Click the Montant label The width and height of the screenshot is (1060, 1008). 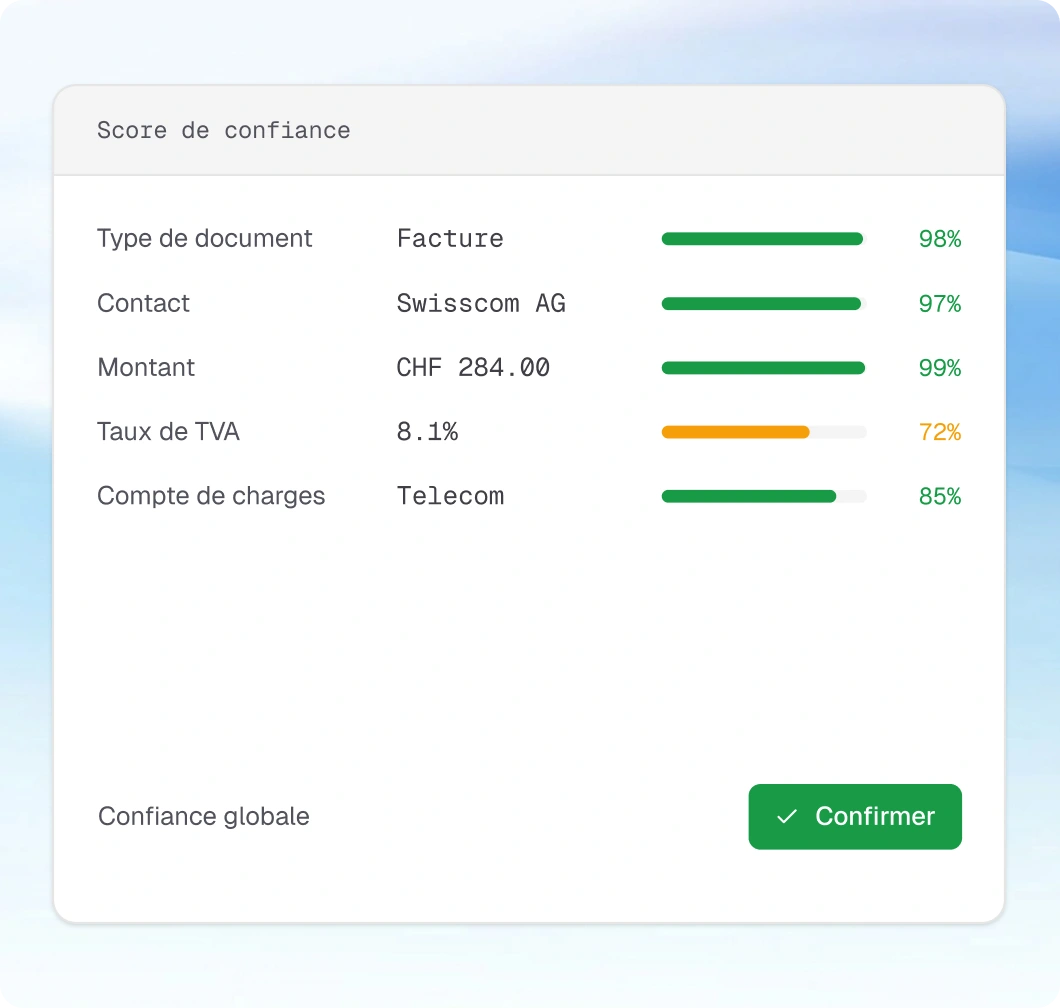(146, 367)
